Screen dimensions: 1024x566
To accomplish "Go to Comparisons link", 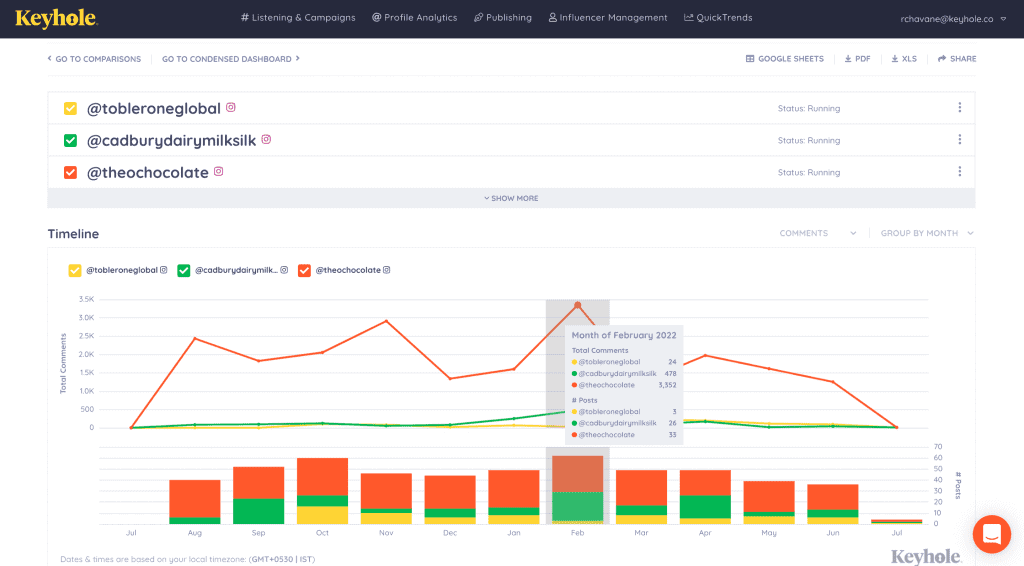I will [94, 59].
